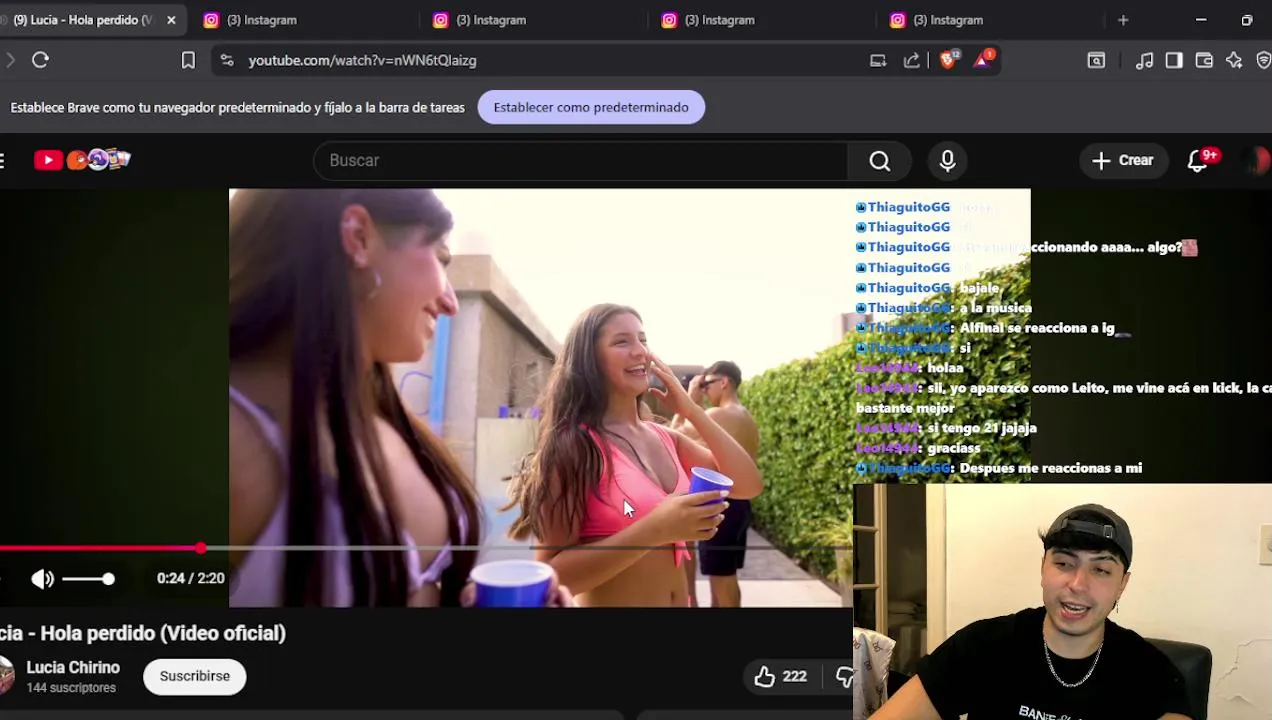Screen dimensions: 1272x720
Task: Open the Brave playlist music icon
Action: tap(1145, 60)
